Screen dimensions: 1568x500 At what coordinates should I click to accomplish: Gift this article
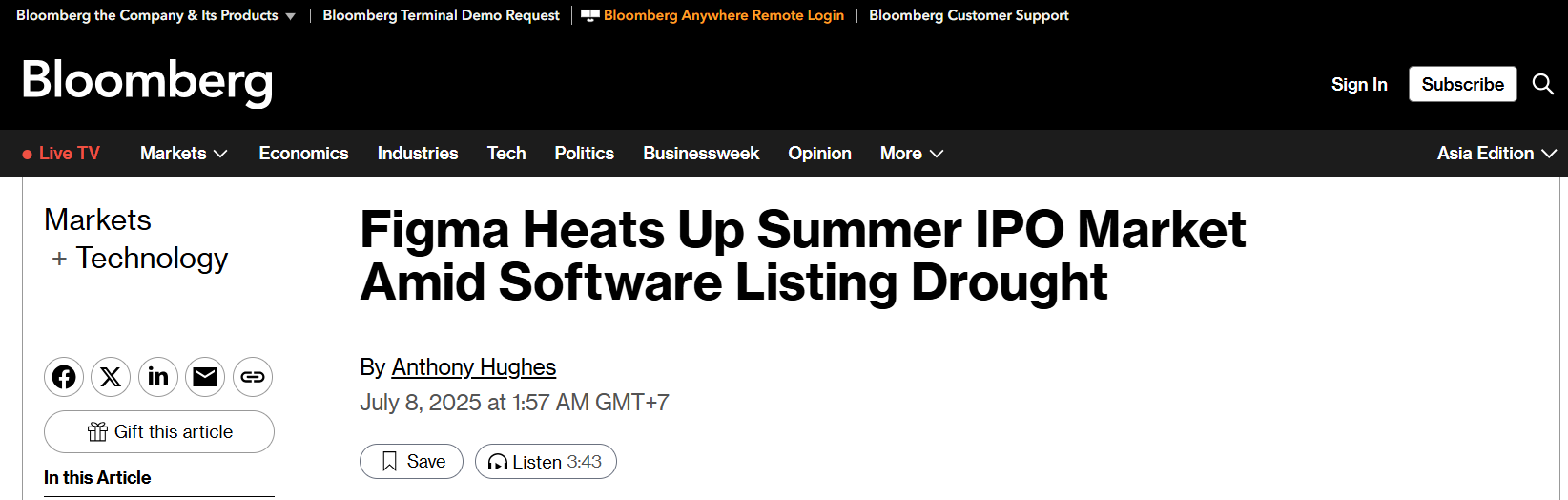pyautogui.click(x=159, y=432)
